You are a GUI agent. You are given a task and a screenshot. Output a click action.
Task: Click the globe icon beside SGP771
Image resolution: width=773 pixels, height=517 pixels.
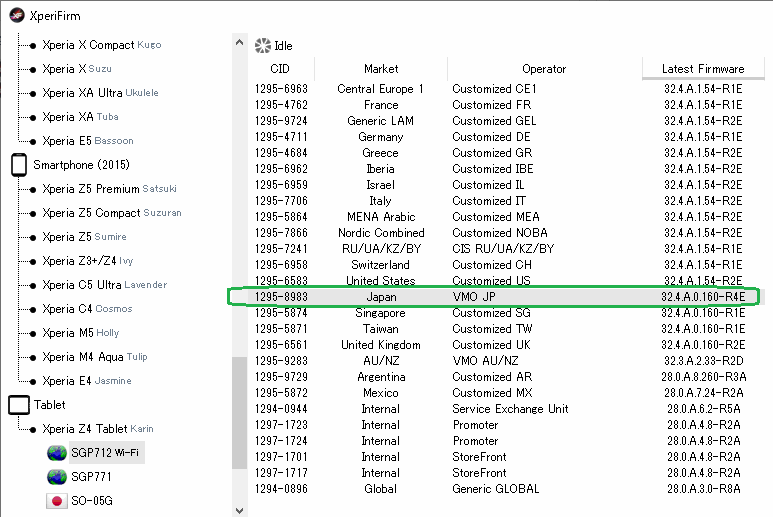[x=57, y=477]
